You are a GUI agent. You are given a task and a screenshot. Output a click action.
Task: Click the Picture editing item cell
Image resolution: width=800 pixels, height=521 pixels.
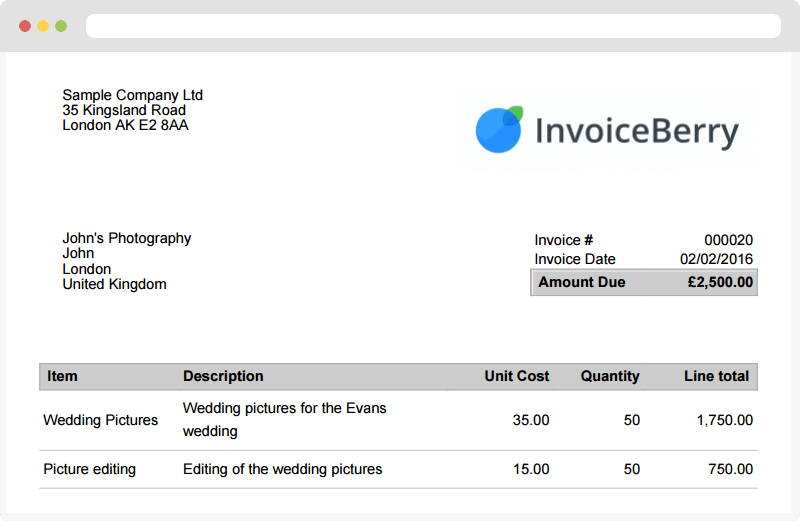pos(89,469)
